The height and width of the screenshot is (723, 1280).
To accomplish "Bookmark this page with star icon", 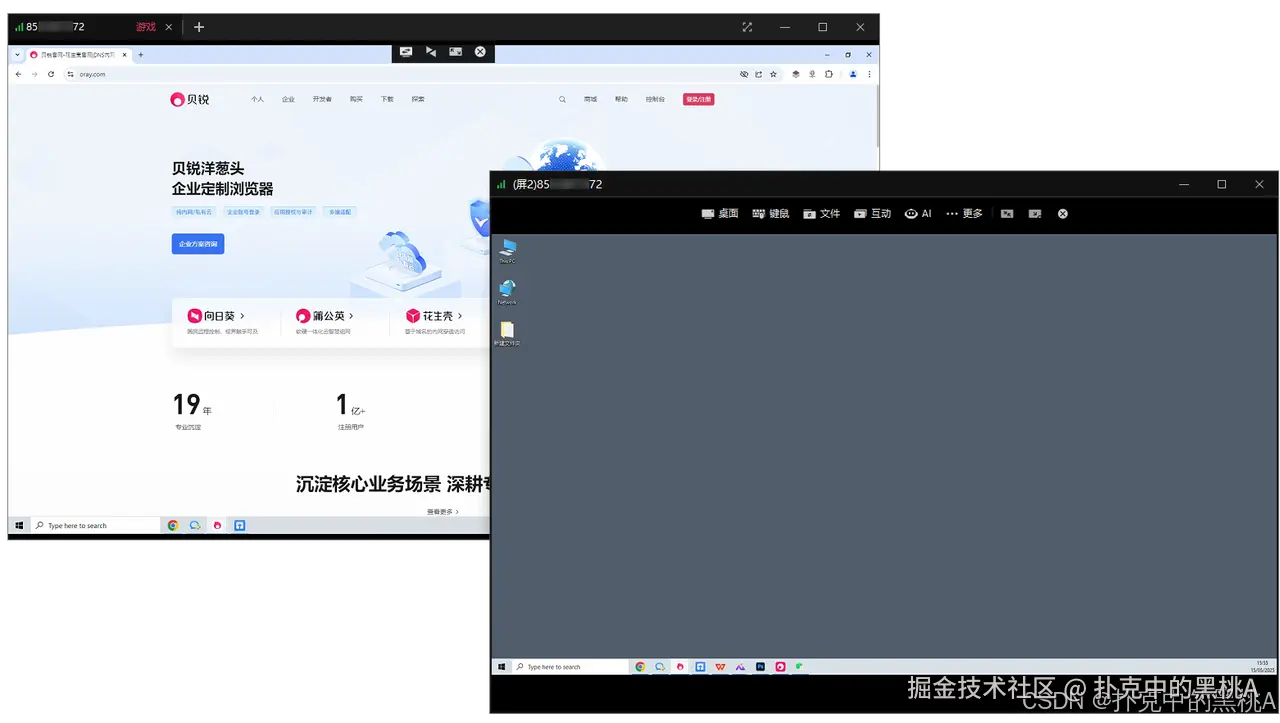I will point(772,74).
